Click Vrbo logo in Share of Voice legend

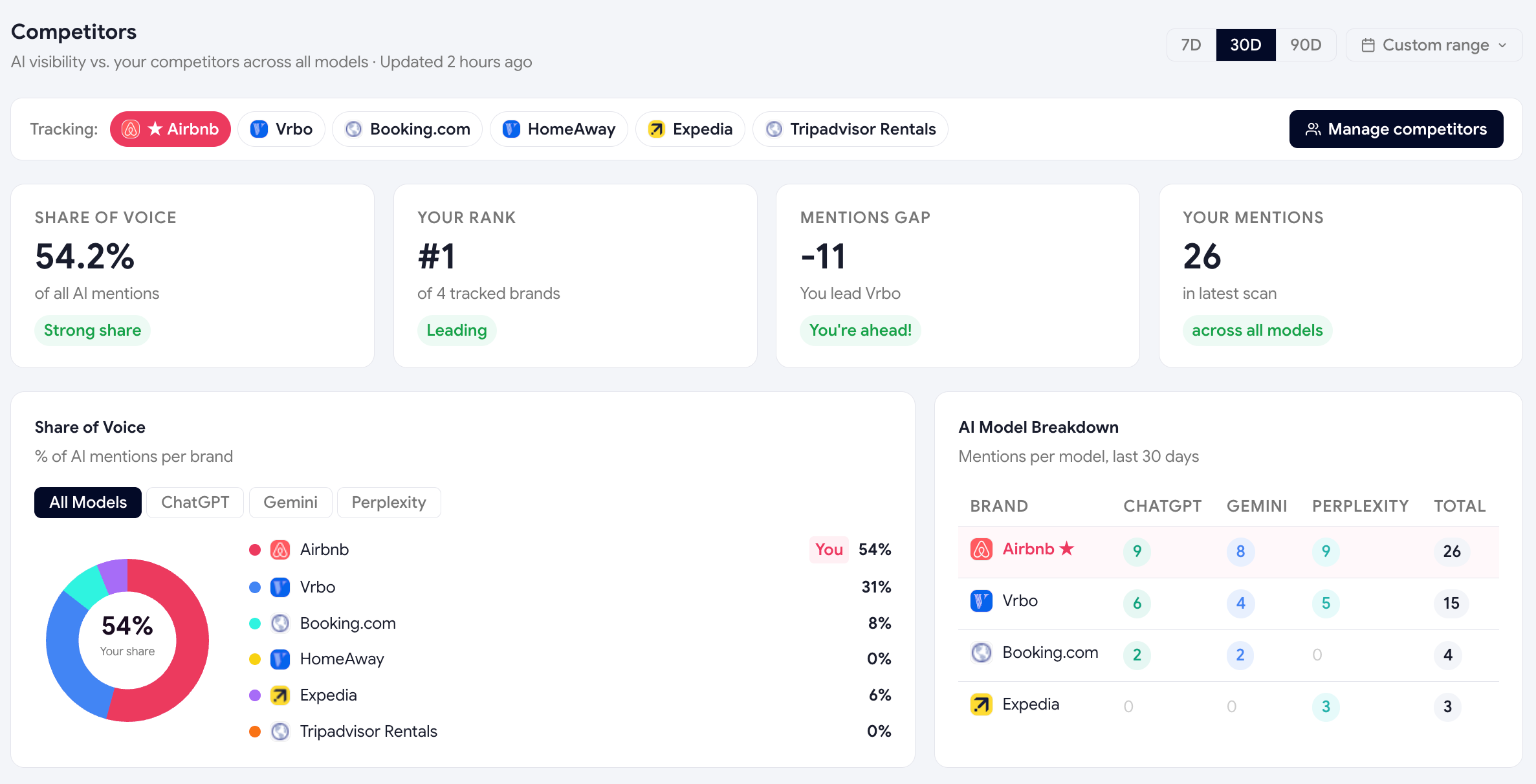coord(280,587)
